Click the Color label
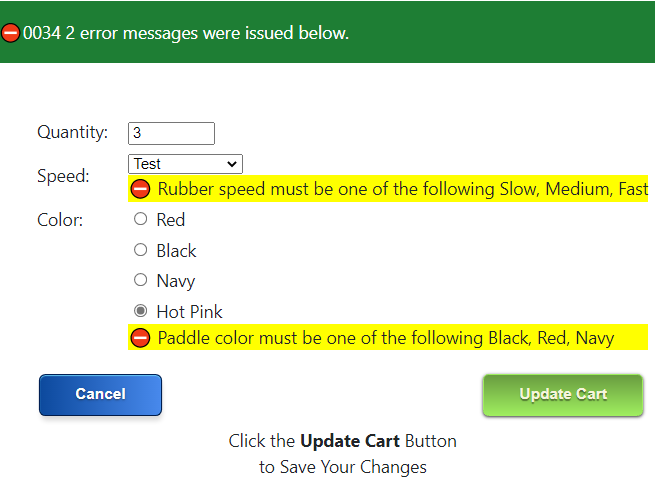Screen dimensions: 655x481 pos(60,220)
